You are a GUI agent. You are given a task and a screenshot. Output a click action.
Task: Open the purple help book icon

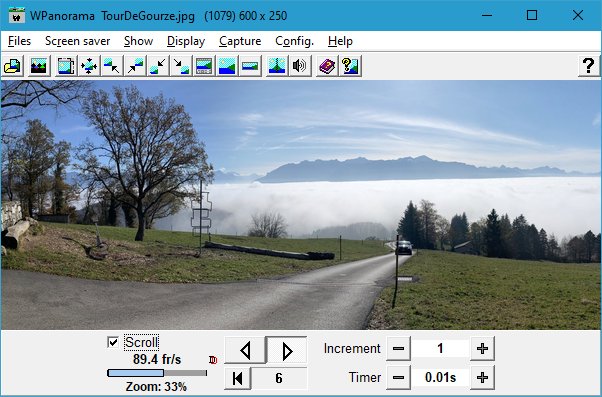pos(327,66)
